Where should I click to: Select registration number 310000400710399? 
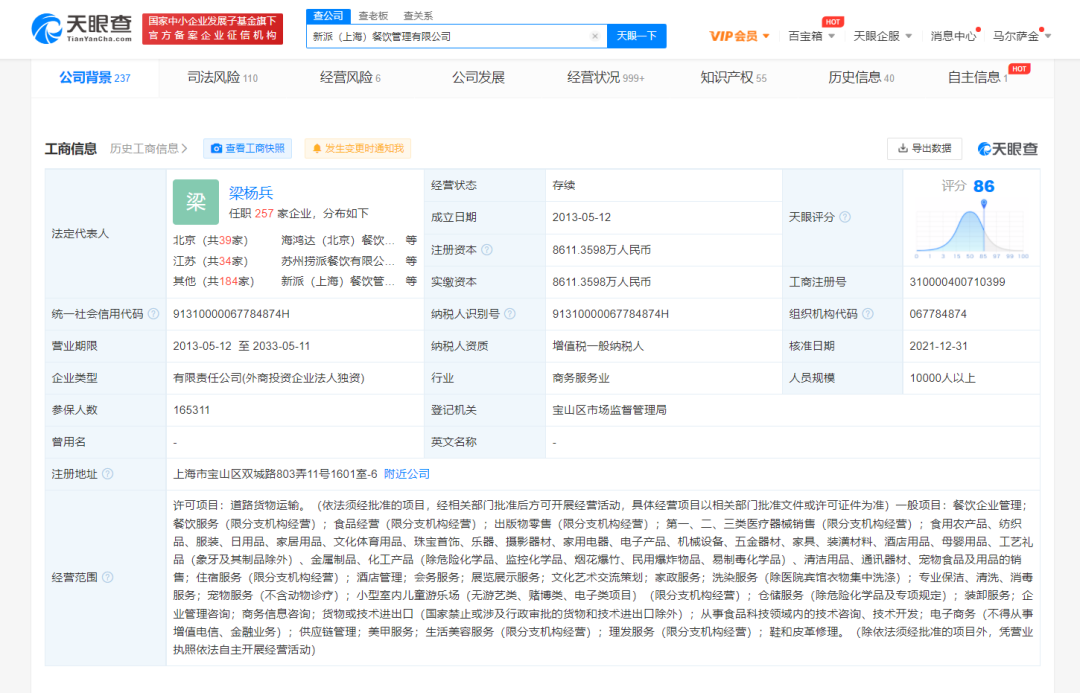point(957,282)
